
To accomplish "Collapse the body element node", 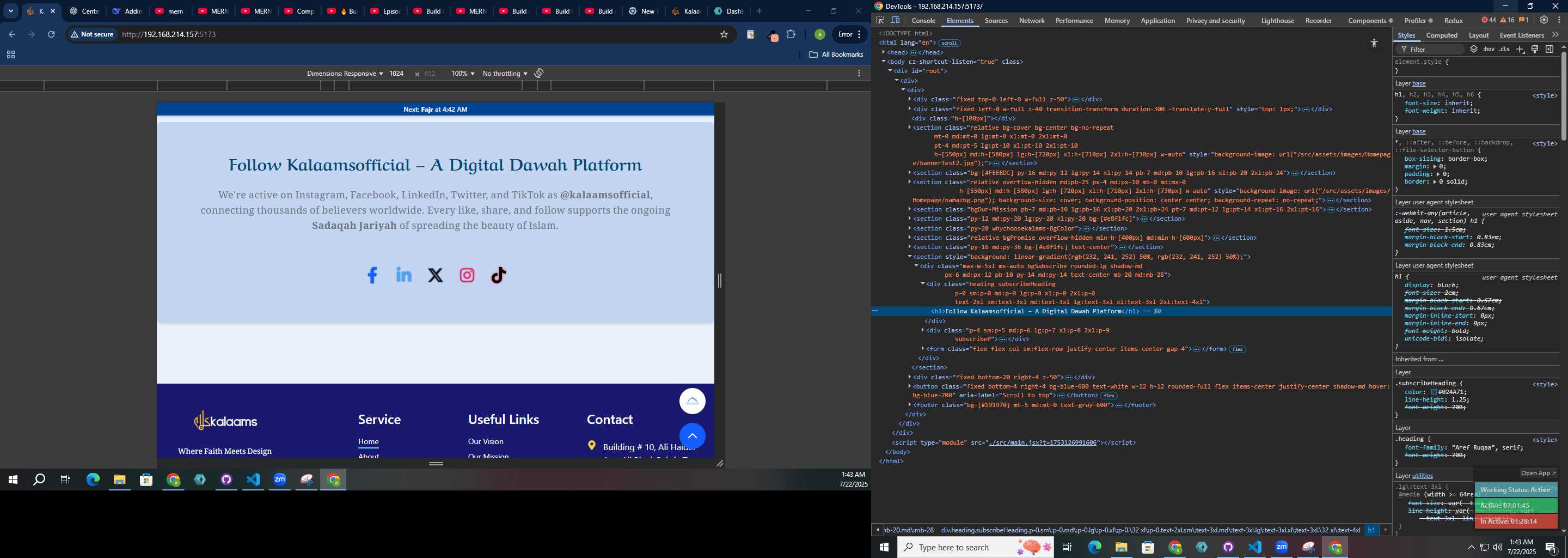I will pos(883,62).
